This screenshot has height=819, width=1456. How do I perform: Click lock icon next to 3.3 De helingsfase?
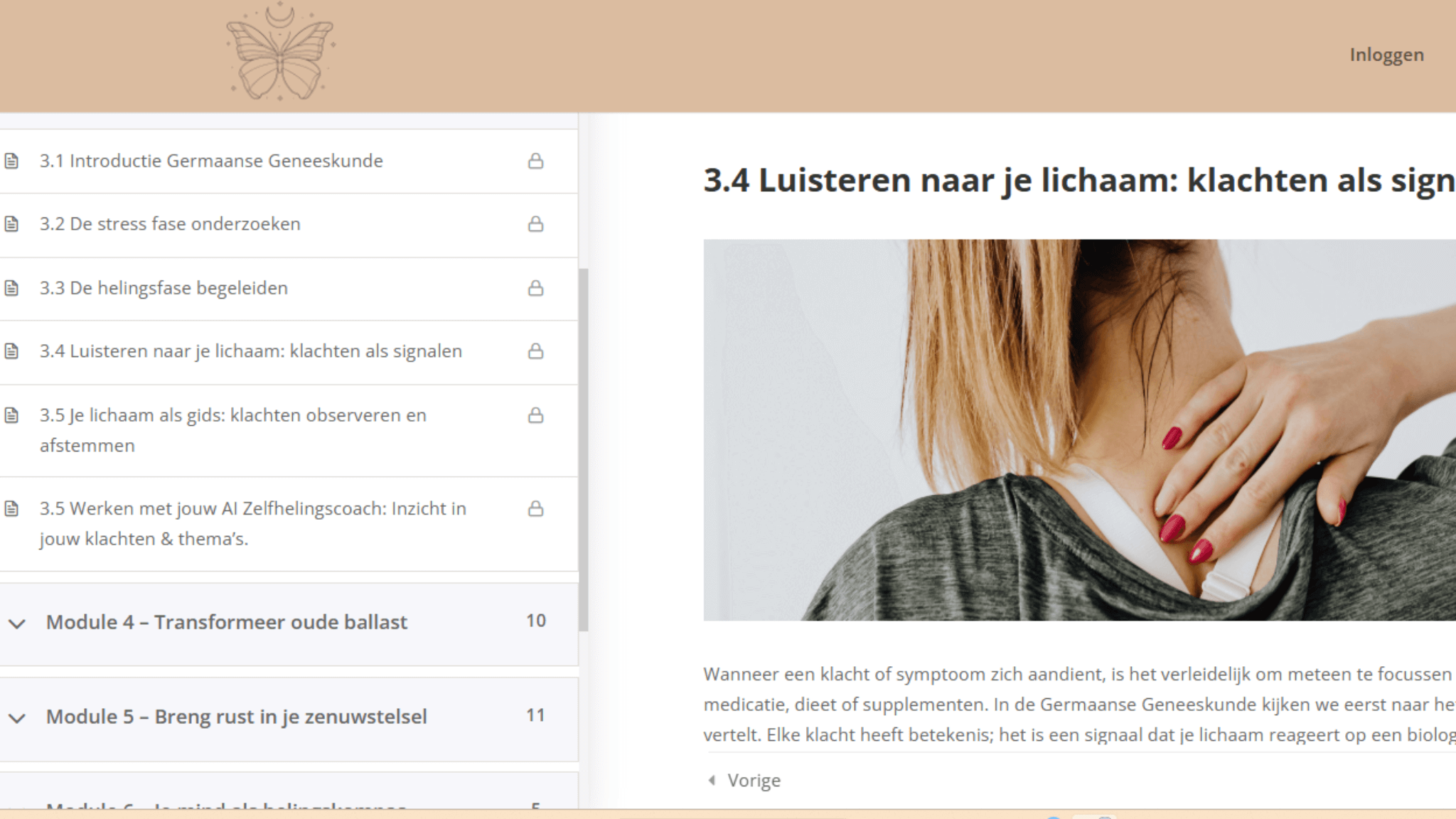535,288
